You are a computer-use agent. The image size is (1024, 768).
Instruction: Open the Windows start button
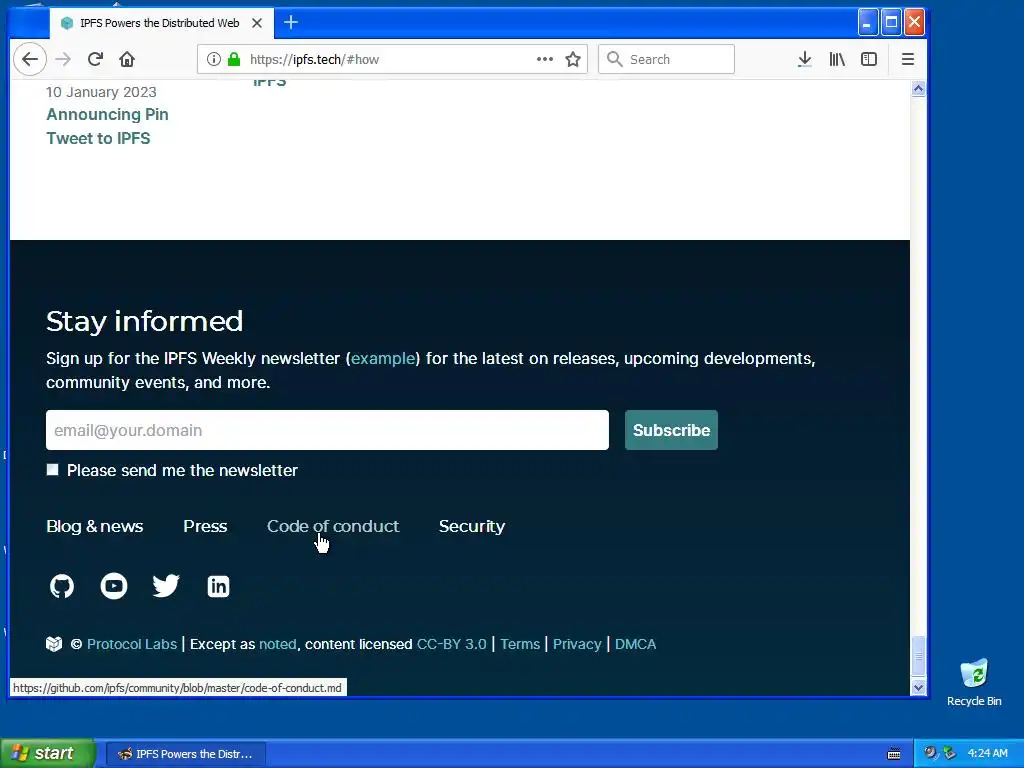tap(48, 753)
